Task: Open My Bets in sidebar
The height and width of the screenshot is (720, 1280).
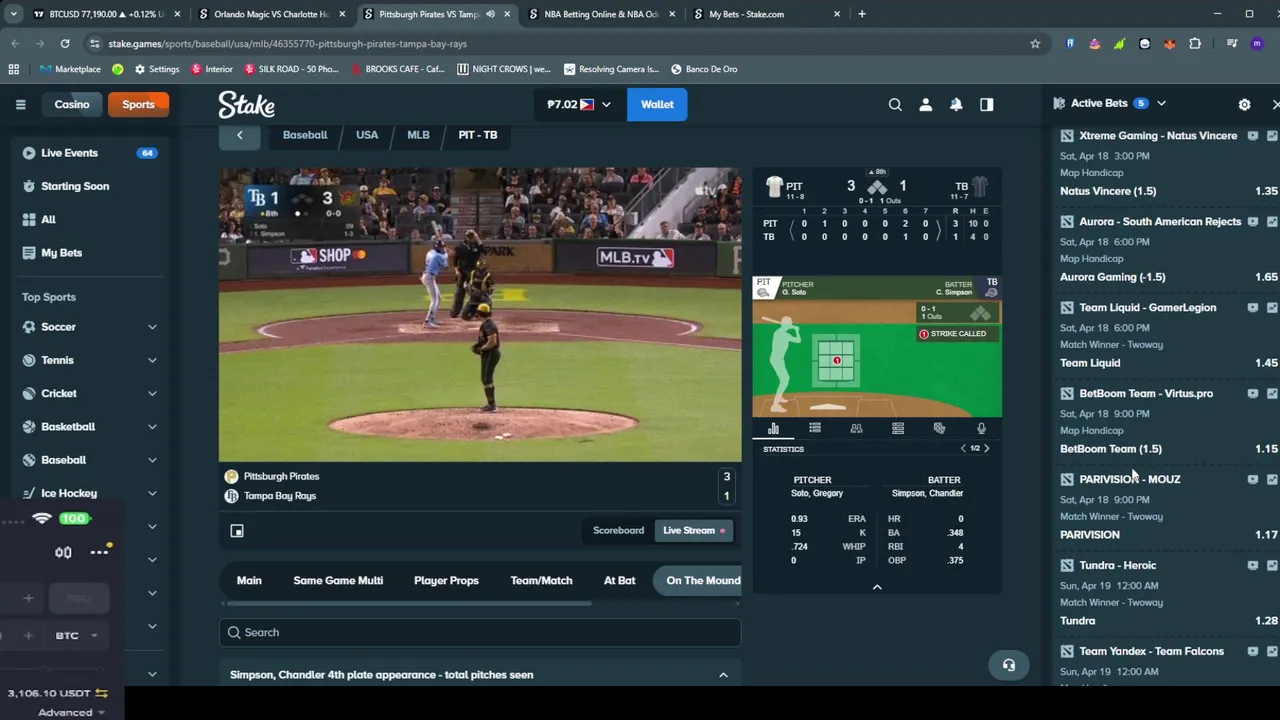Action: coord(61,253)
